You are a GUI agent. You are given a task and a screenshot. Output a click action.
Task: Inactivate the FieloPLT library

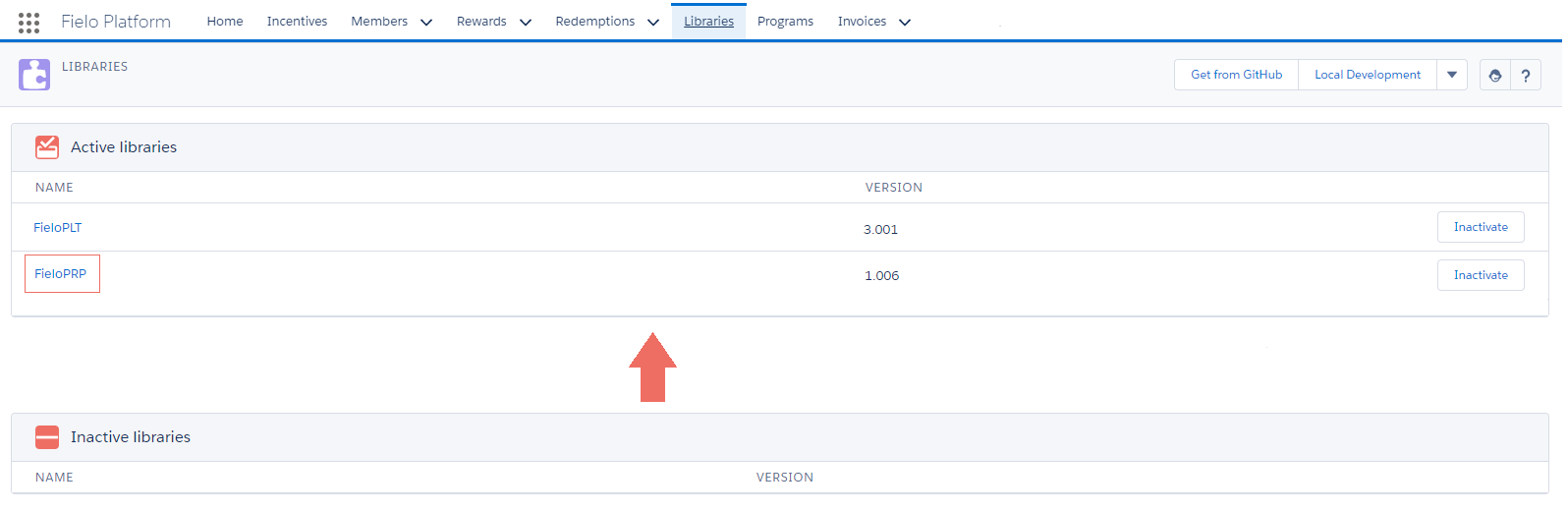click(x=1481, y=227)
